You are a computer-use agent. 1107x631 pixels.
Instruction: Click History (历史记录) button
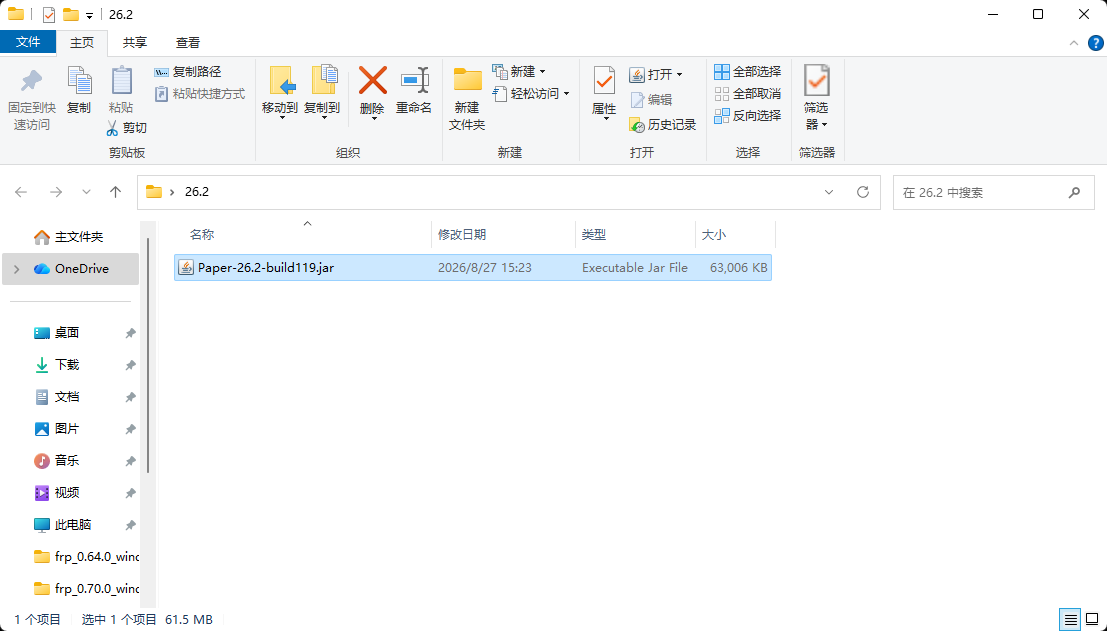[x=662, y=125]
